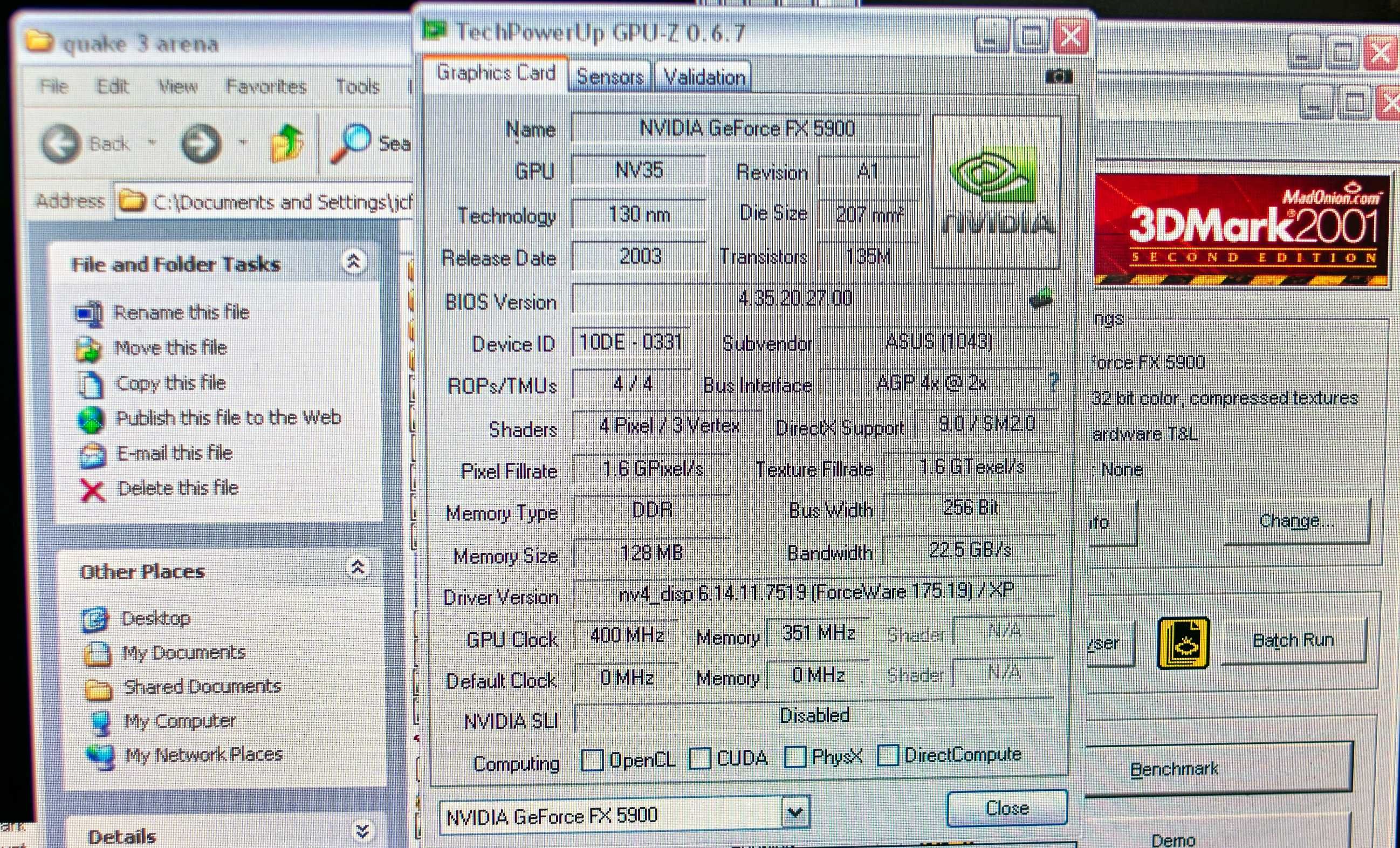Click the GPU-Z screenshot camera icon
Viewport: 1400px width, 848px height.
tap(1058, 76)
